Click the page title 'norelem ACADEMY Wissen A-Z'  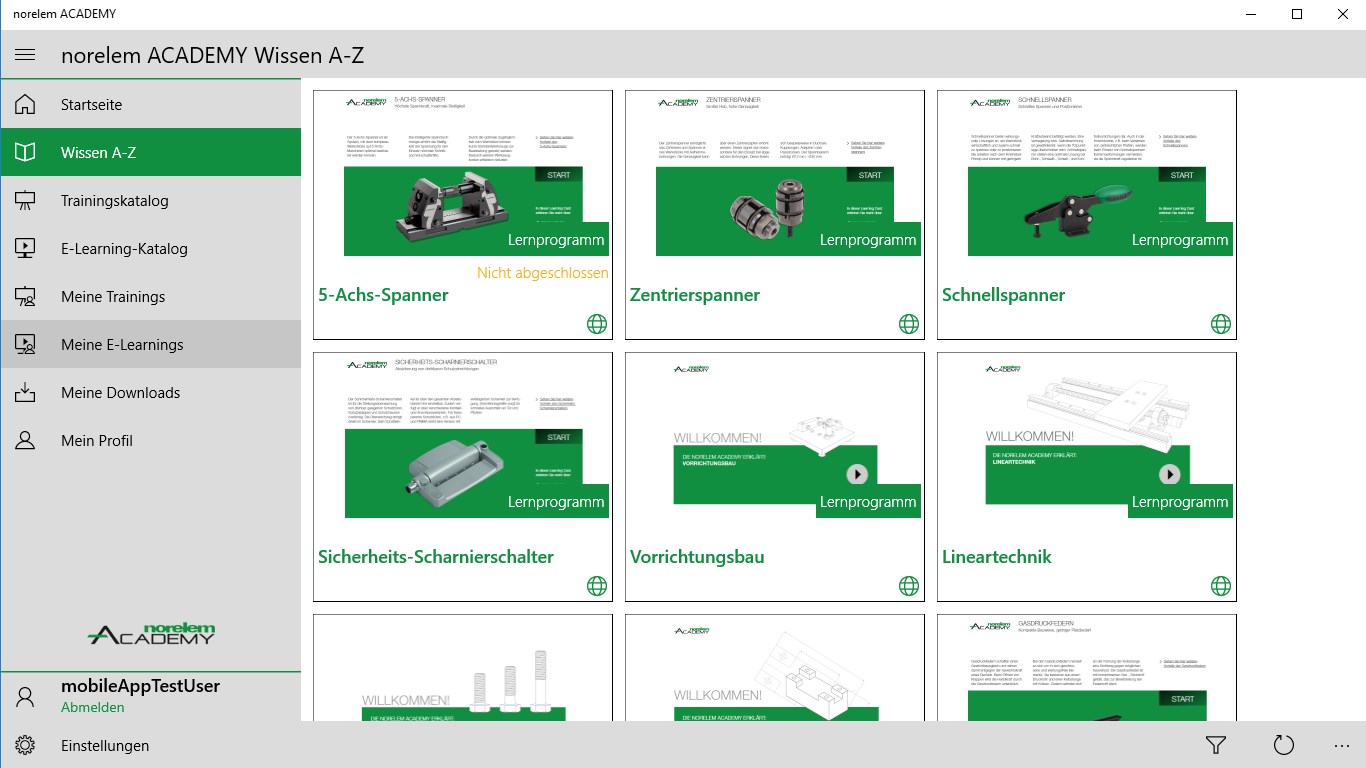[x=212, y=55]
